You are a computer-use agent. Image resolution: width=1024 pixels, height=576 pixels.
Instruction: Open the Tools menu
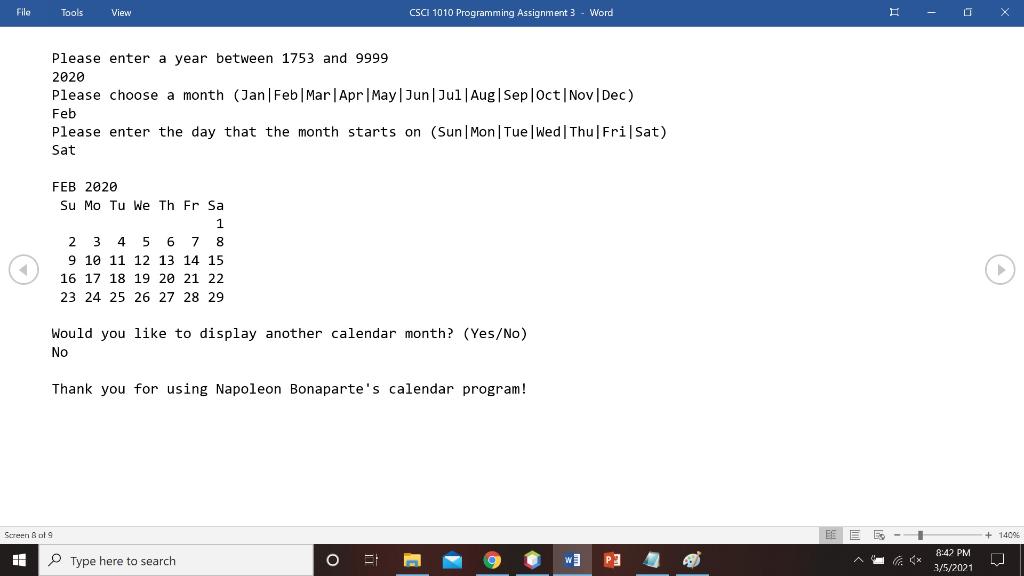pos(71,12)
